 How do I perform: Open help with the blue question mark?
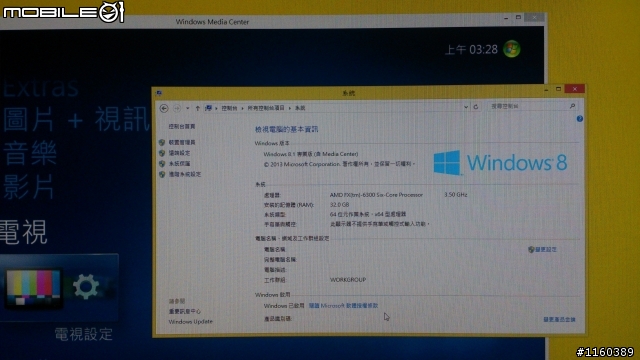point(580,119)
